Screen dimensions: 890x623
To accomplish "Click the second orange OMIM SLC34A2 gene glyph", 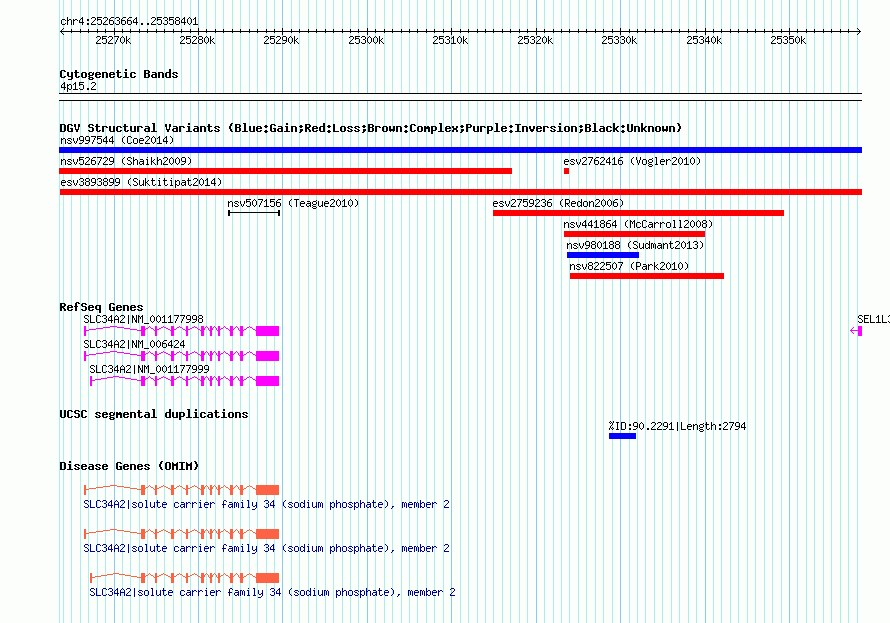I will click(x=182, y=534).
